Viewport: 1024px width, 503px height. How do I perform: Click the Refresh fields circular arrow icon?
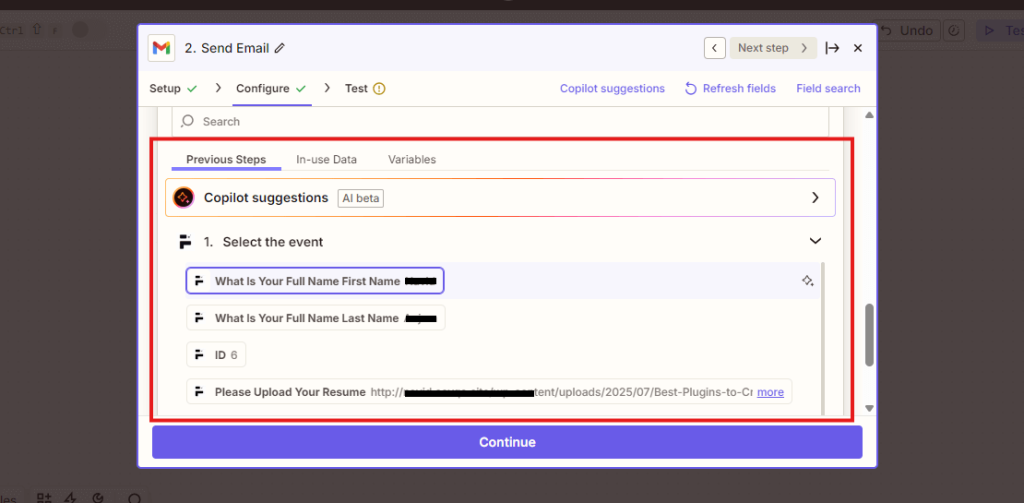(x=690, y=88)
